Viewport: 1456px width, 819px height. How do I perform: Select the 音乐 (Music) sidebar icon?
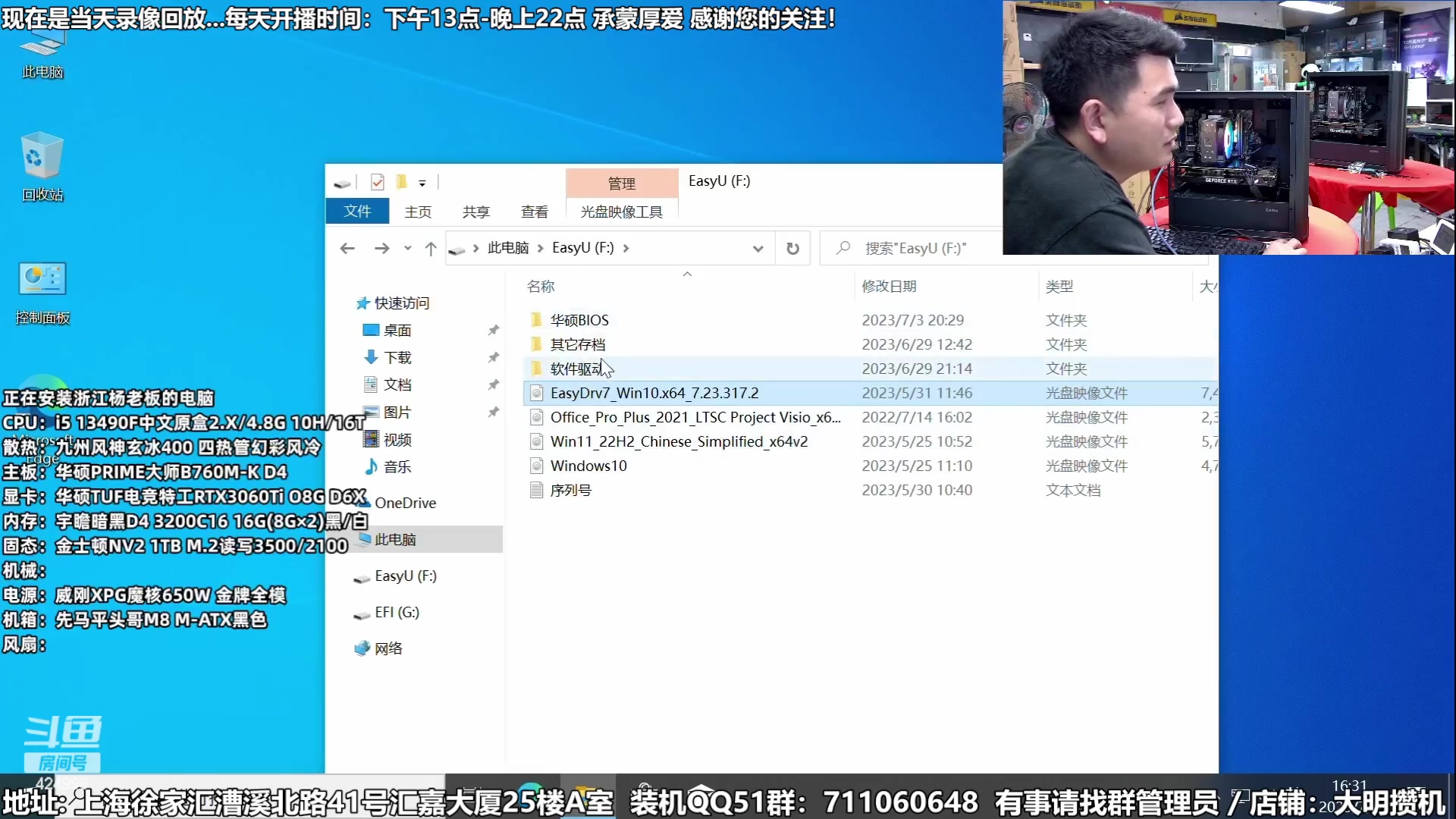click(x=397, y=467)
